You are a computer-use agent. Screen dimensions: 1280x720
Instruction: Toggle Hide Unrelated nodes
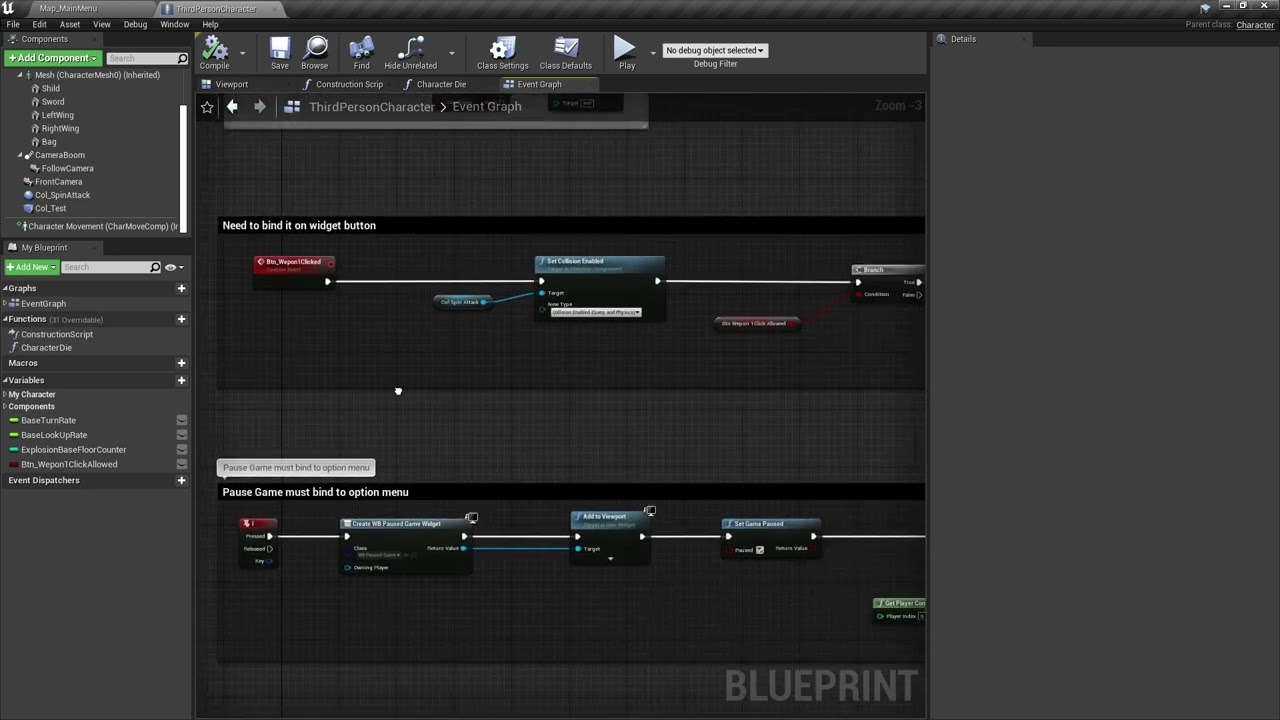410,53
